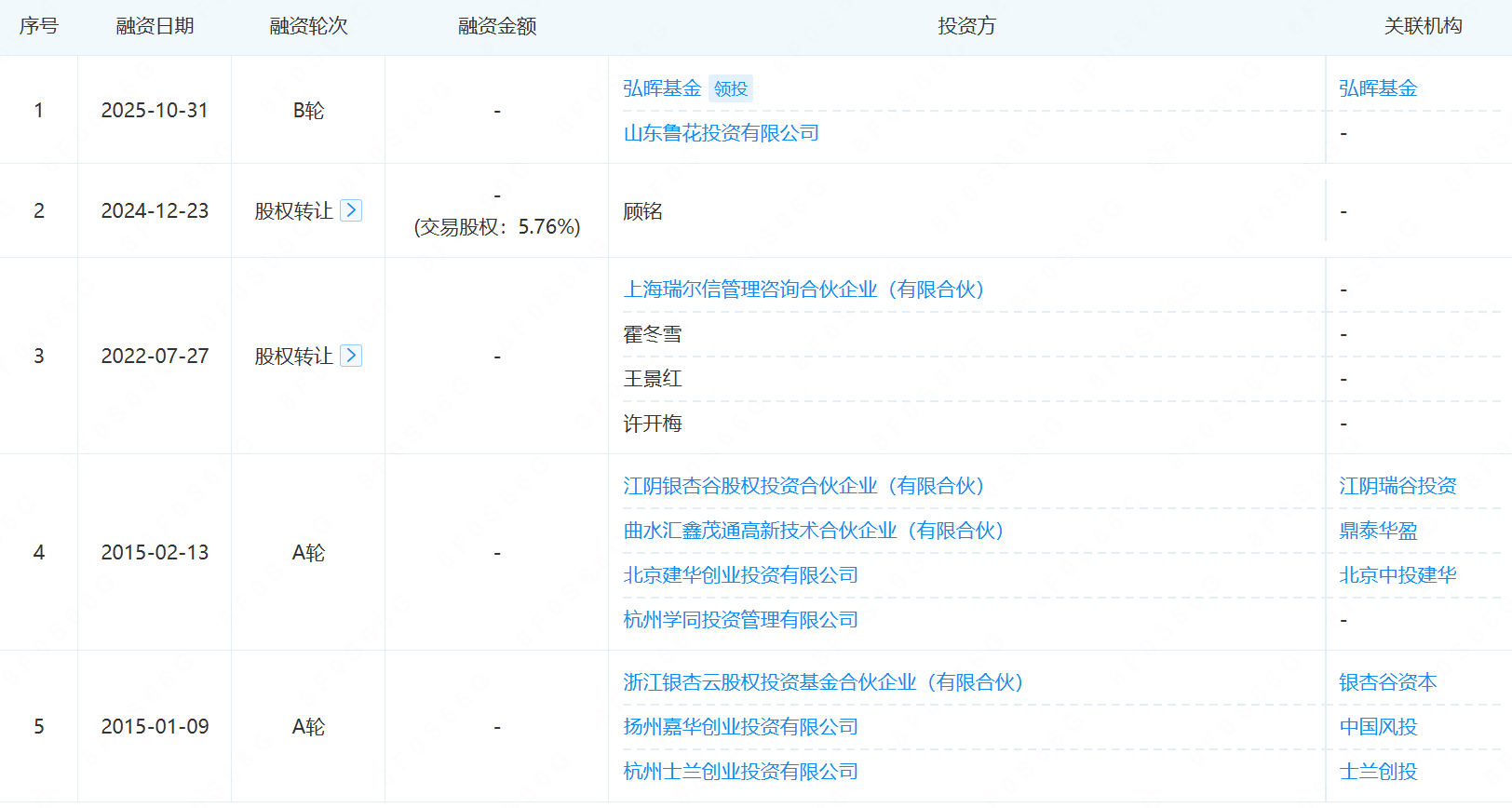Click the 领投 tag beside 弘晖基金

(731, 88)
